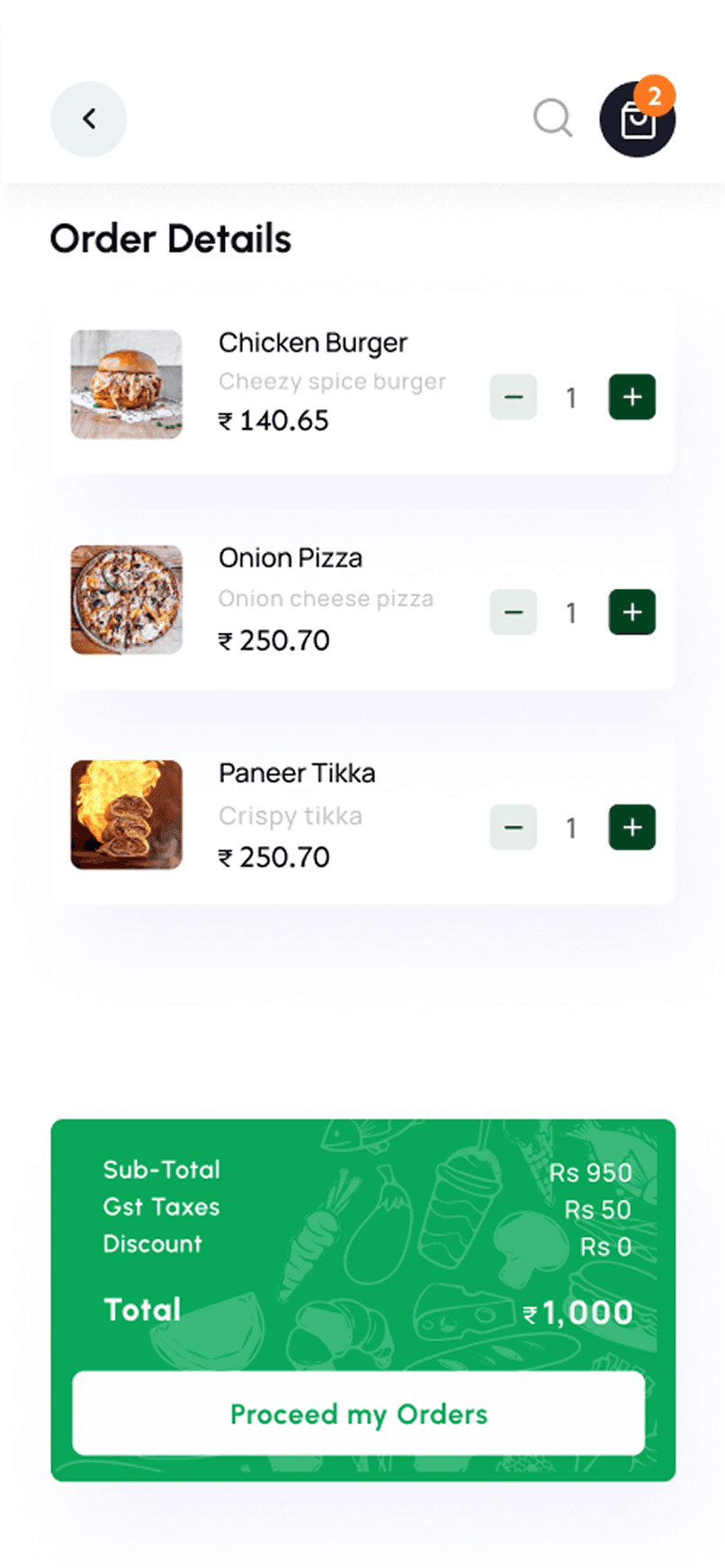This screenshot has width=725, height=1568.
Task: Open the Onion Pizza item title
Action: point(291,558)
